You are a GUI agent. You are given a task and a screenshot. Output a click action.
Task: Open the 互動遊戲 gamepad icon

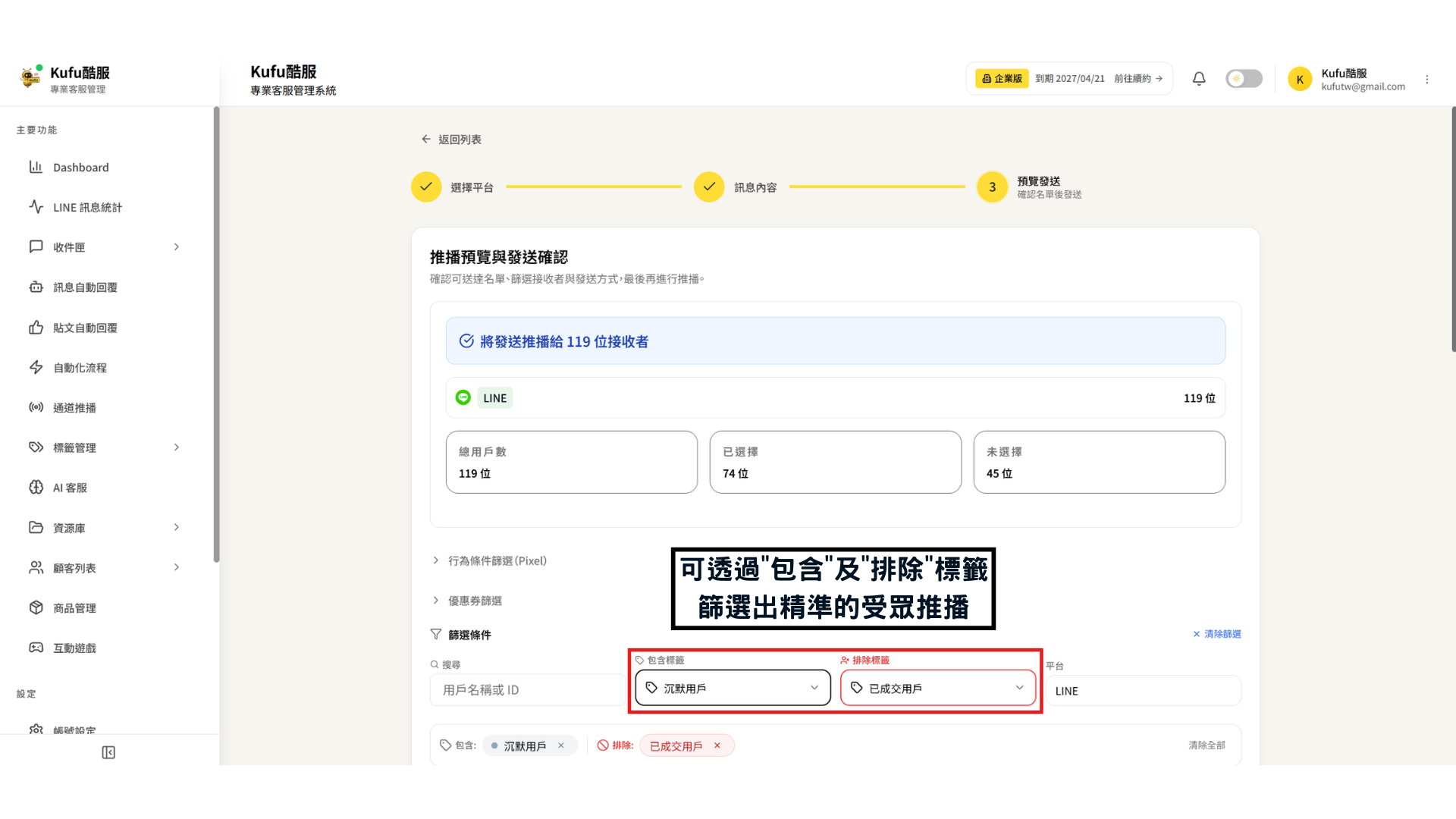(36, 648)
